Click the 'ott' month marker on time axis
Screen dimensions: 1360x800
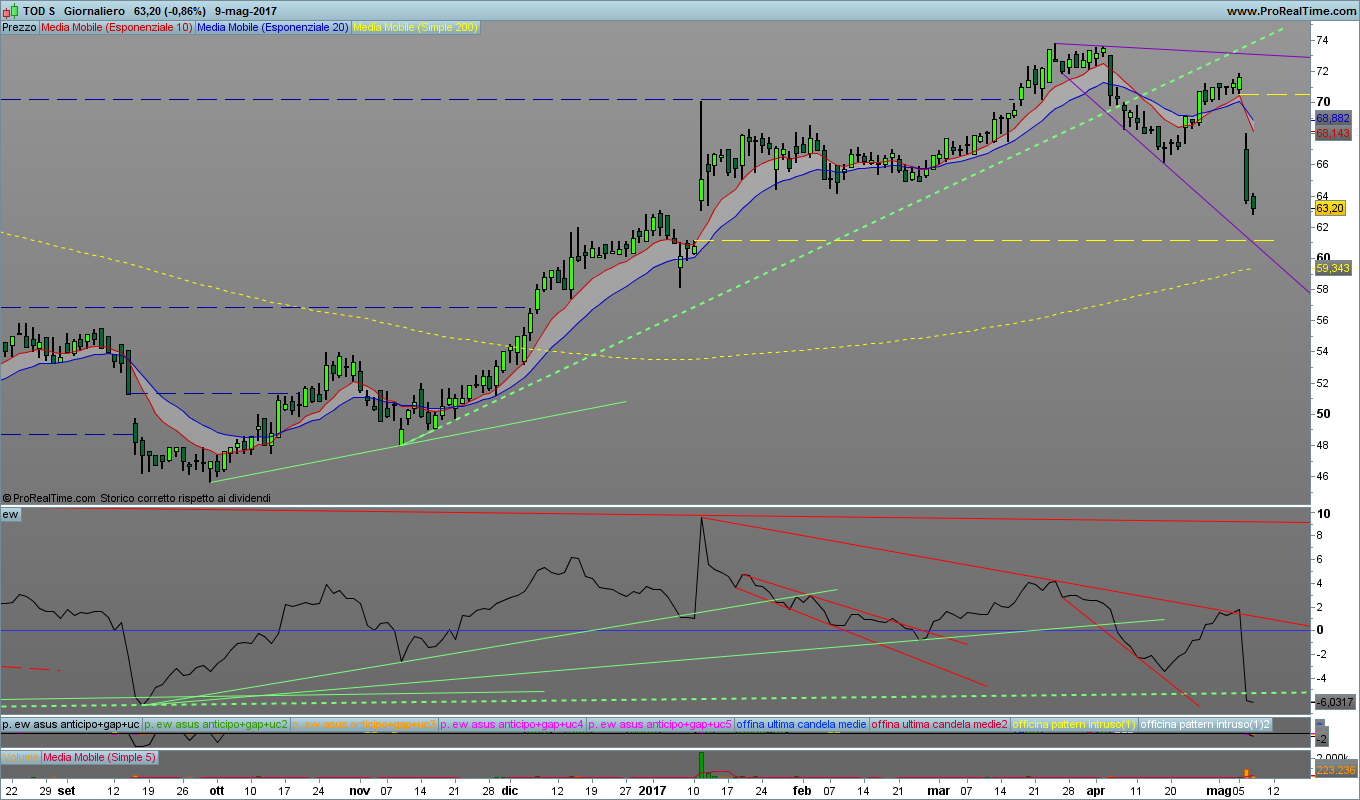pyautogui.click(x=217, y=790)
